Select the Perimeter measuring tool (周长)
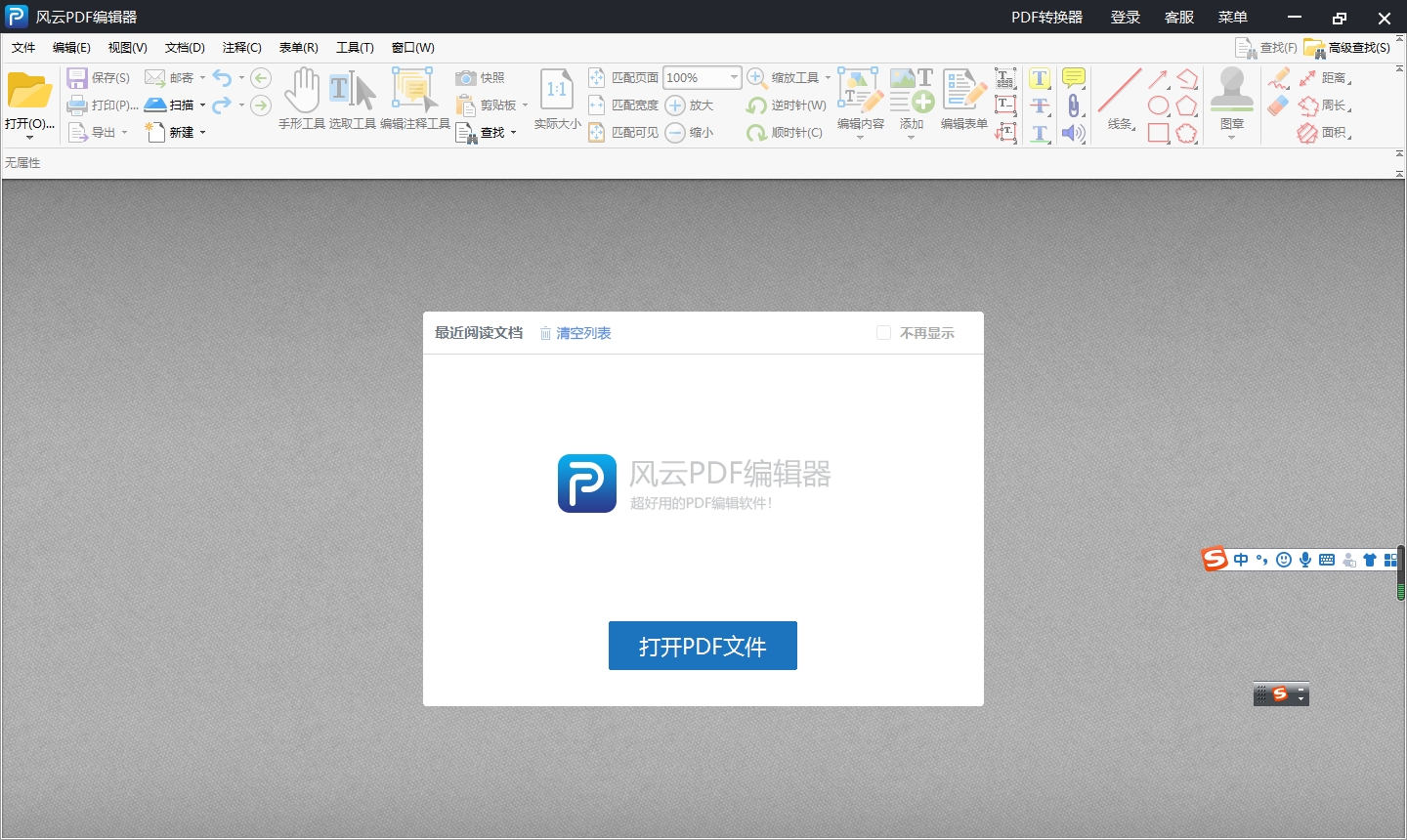The height and width of the screenshot is (840, 1407). (1325, 105)
